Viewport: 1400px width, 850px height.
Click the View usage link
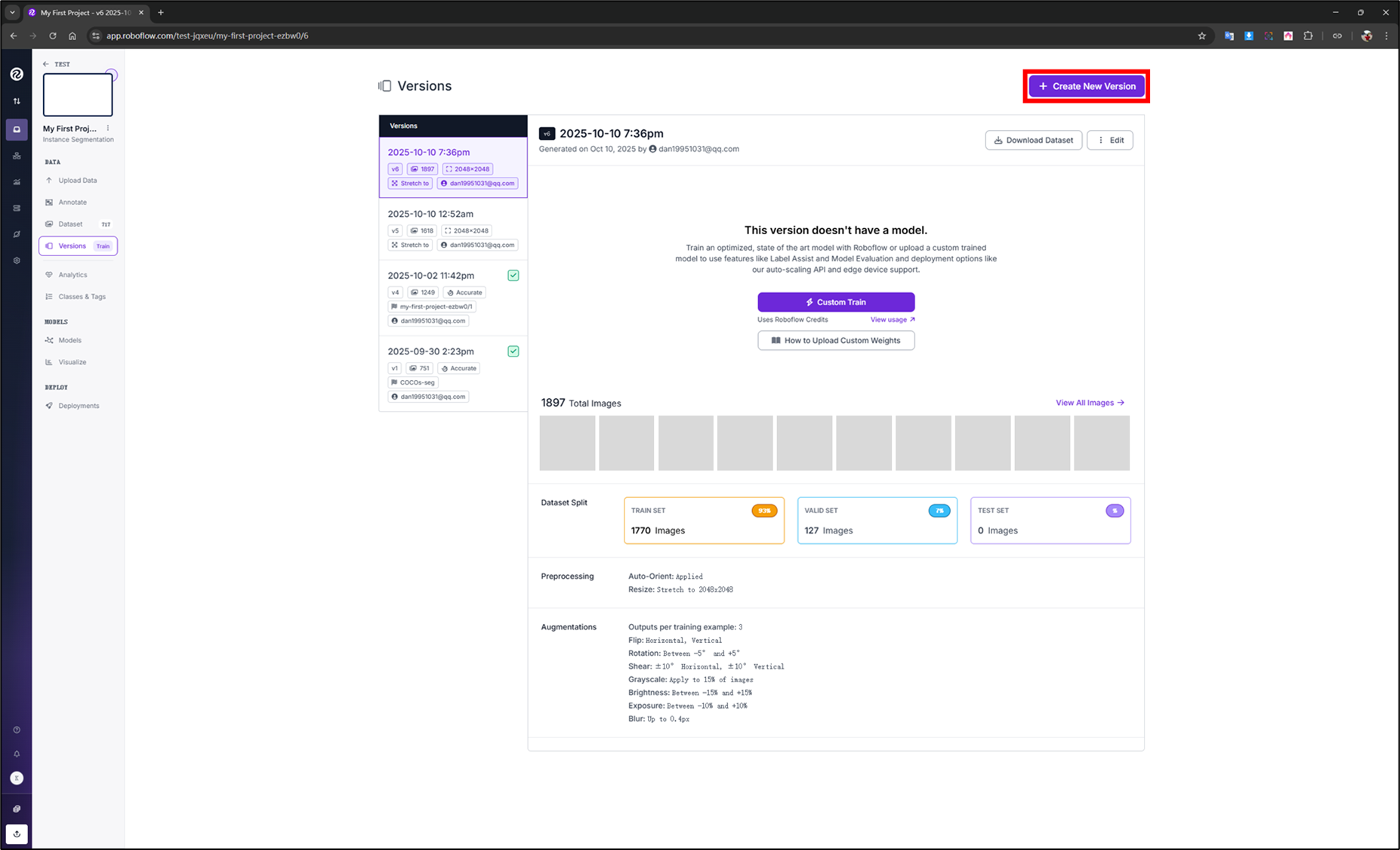click(x=893, y=320)
